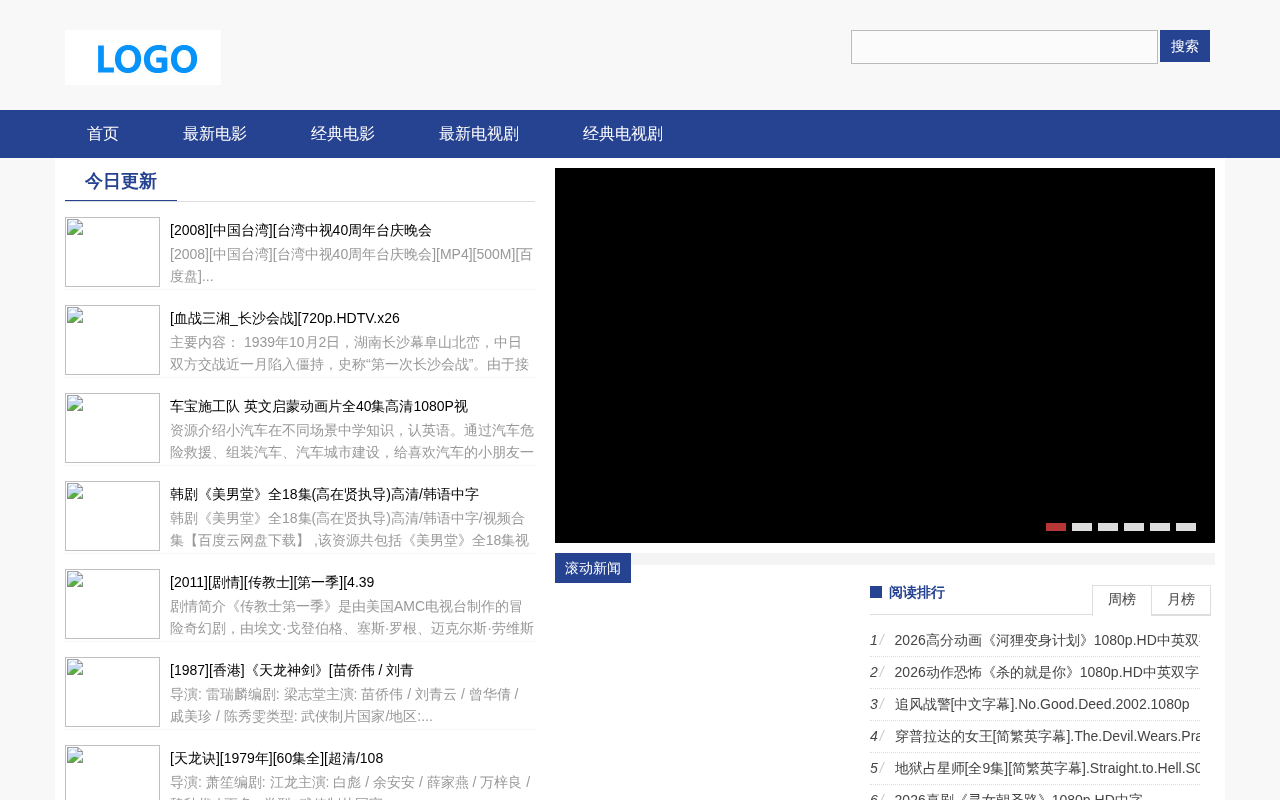Image resolution: width=1280 pixels, height=800 pixels.
Task: Open ranked link 追风战警 No.Good.Deed
Action: (x=1042, y=704)
